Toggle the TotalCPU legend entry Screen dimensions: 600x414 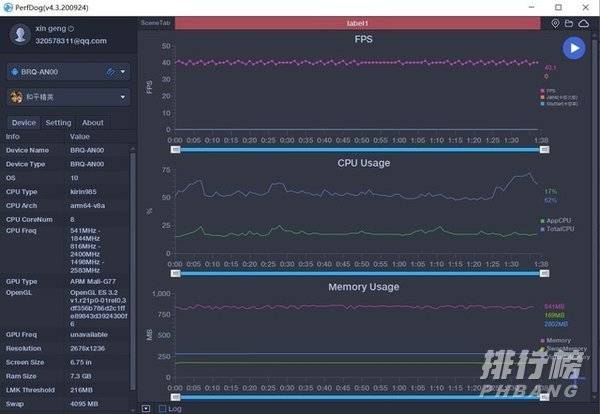click(x=557, y=229)
